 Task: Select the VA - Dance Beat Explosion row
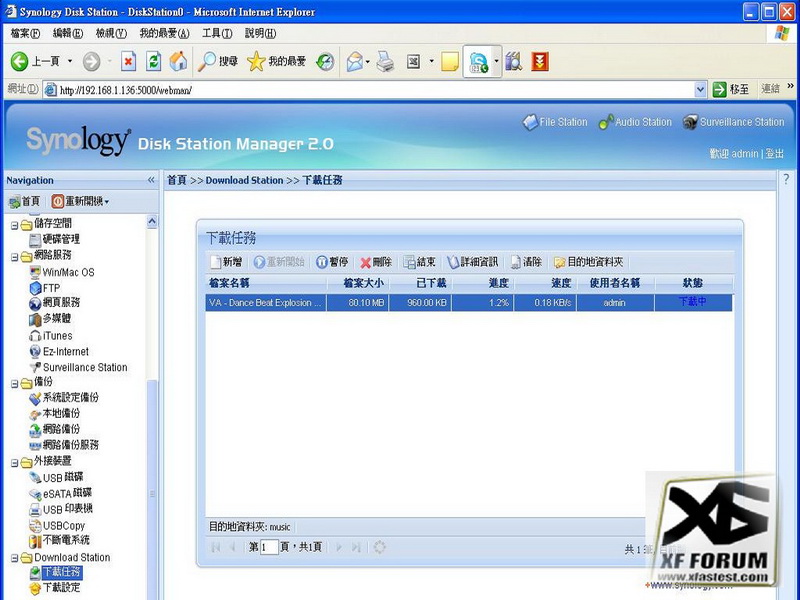coord(469,303)
